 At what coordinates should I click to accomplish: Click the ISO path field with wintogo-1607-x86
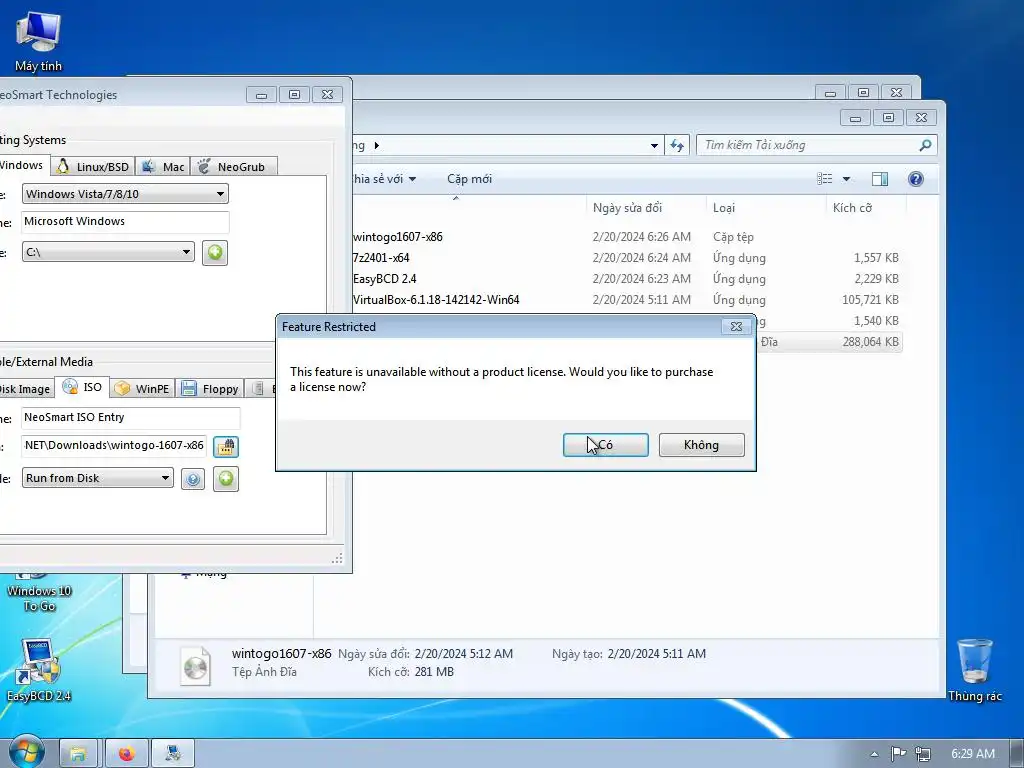(x=114, y=445)
